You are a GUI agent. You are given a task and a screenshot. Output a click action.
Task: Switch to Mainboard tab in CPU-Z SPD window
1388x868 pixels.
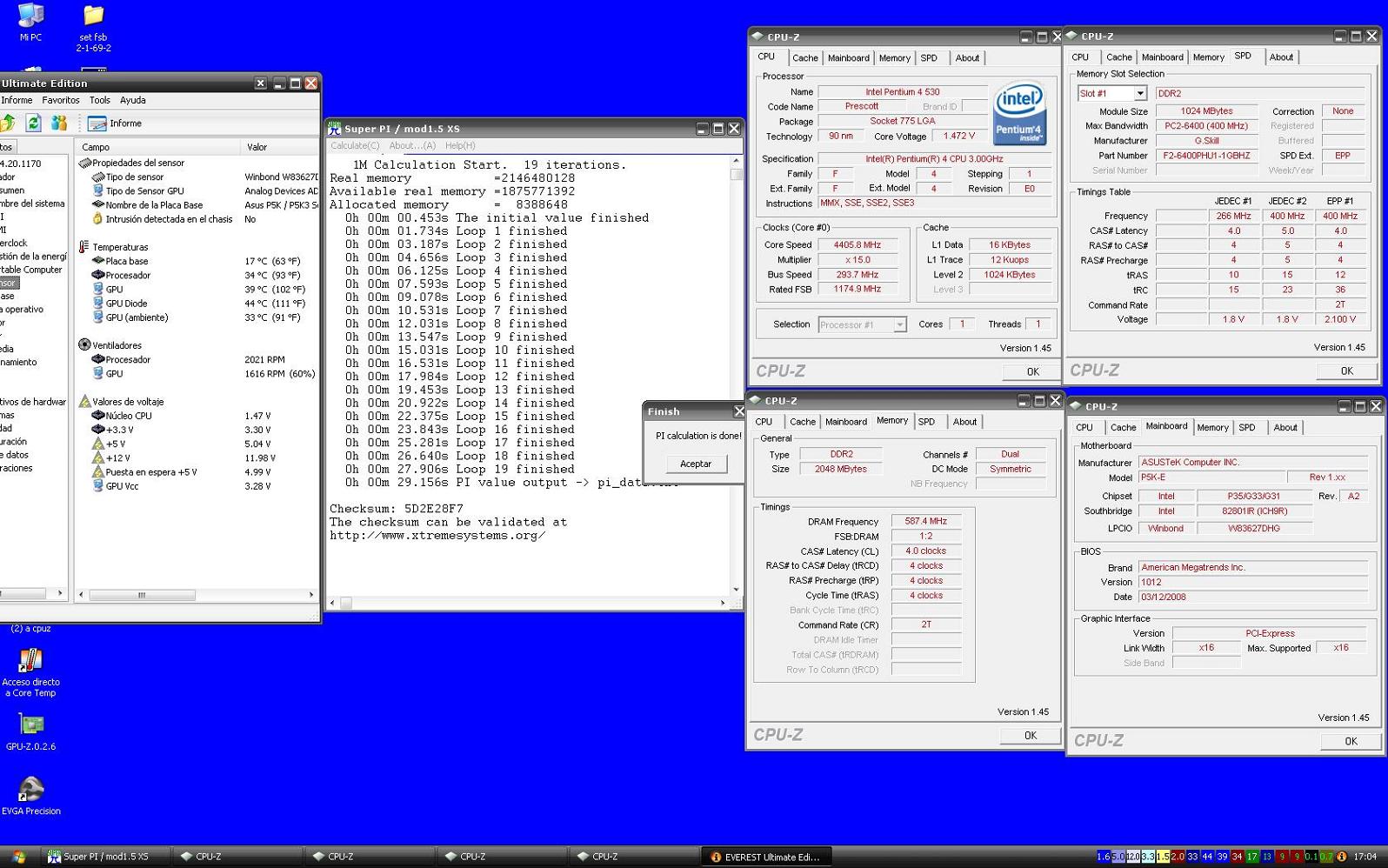coord(1162,57)
